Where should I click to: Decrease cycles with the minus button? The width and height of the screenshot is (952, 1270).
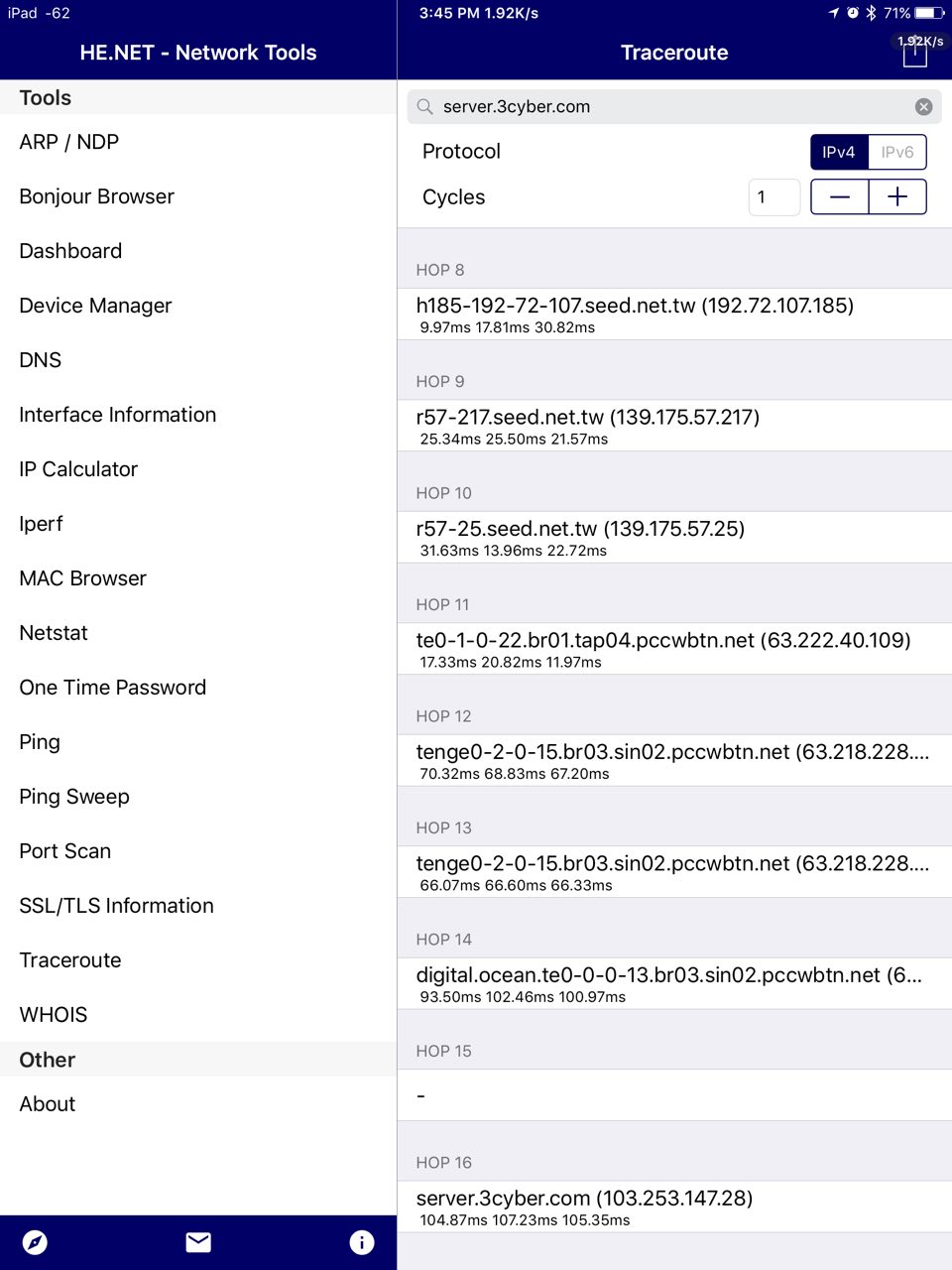click(x=840, y=197)
